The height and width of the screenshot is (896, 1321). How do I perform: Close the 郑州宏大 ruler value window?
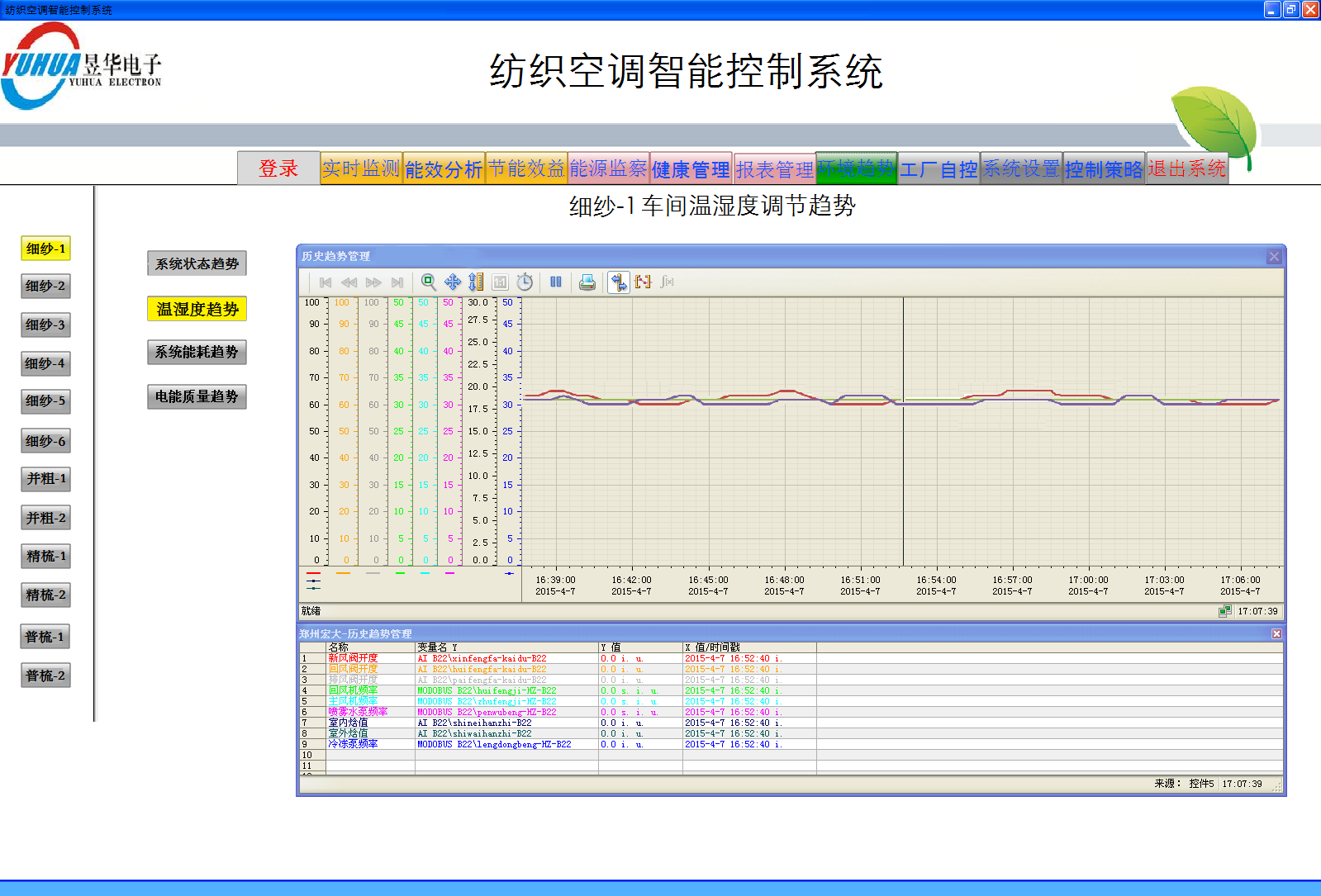click(1276, 633)
